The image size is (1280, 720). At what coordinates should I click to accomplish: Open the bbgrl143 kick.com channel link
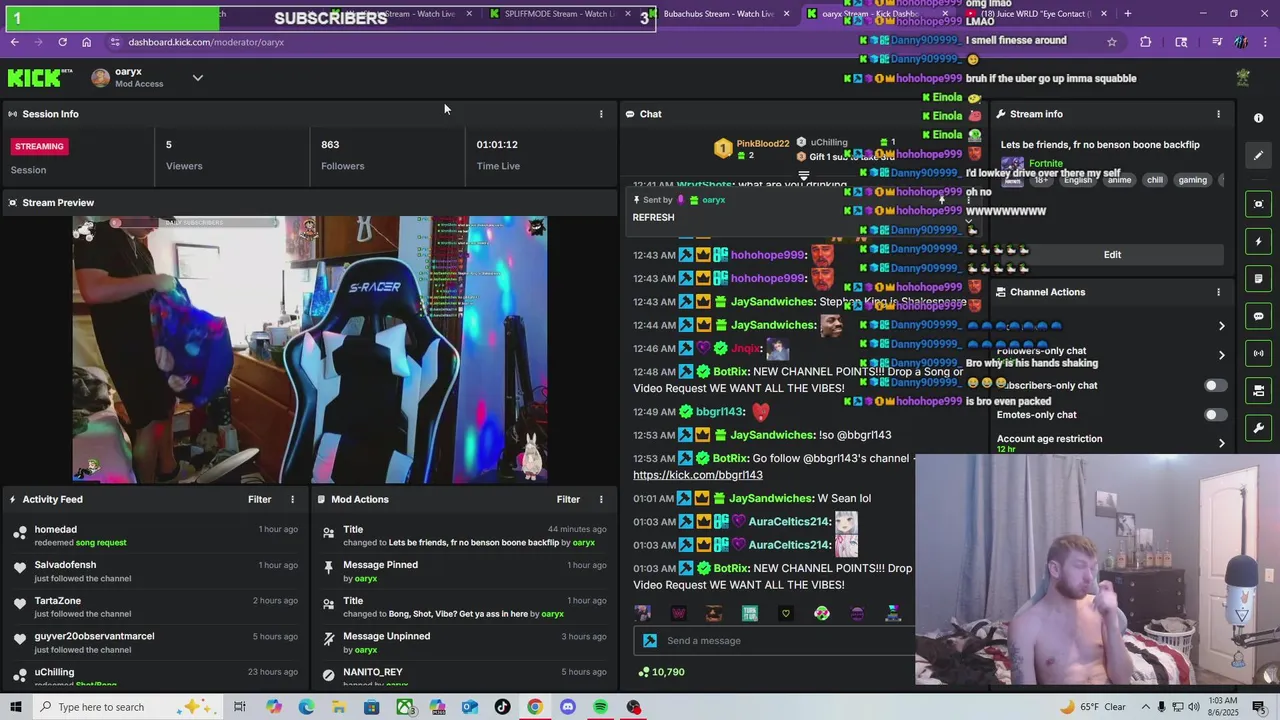(697, 475)
